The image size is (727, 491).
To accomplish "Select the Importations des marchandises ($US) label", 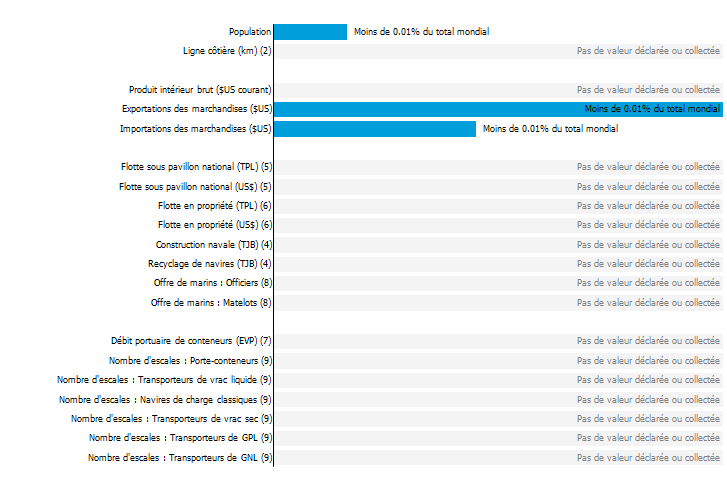I will (196, 129).
